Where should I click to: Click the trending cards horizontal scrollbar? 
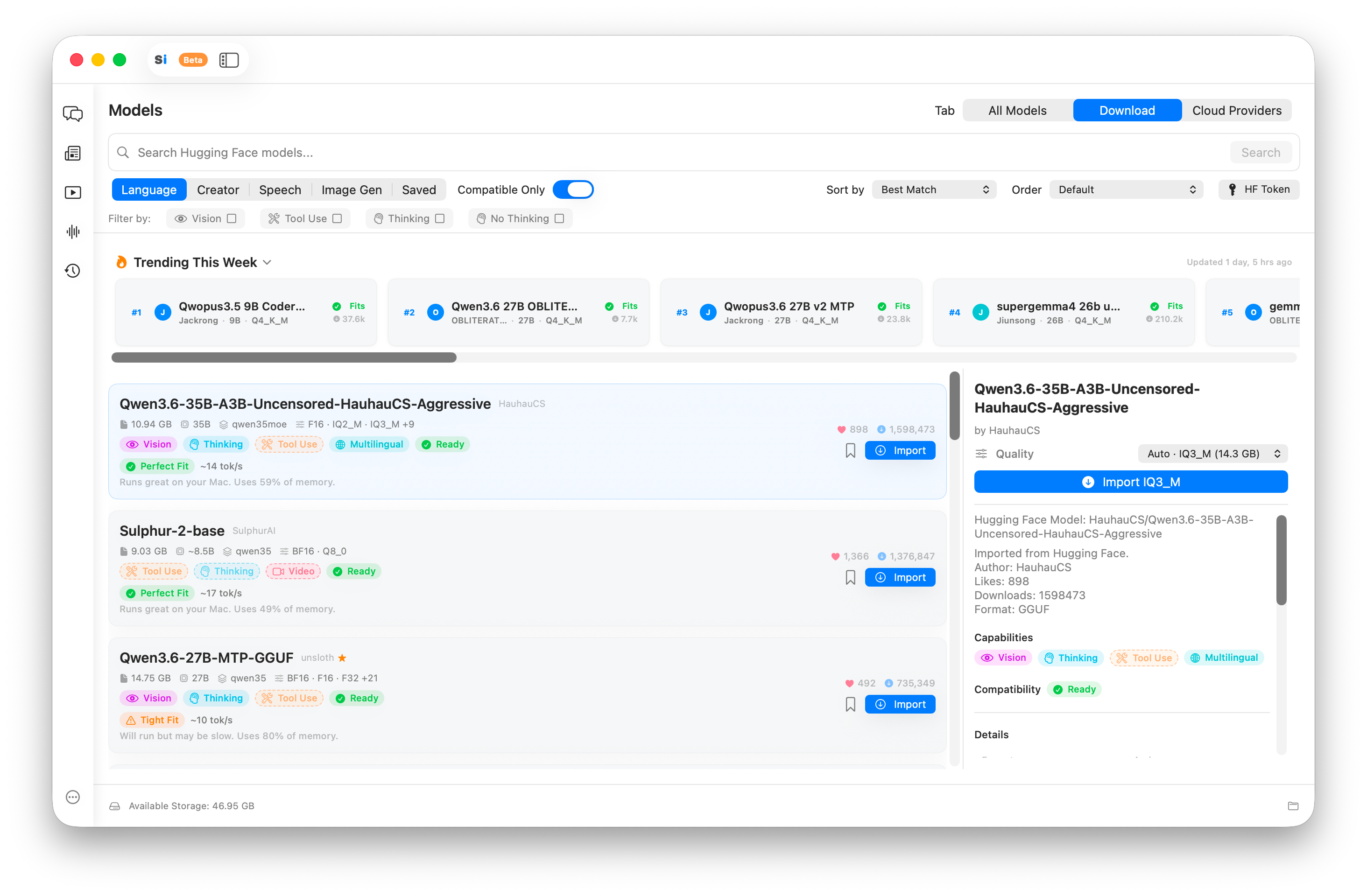tap(284, 357)
